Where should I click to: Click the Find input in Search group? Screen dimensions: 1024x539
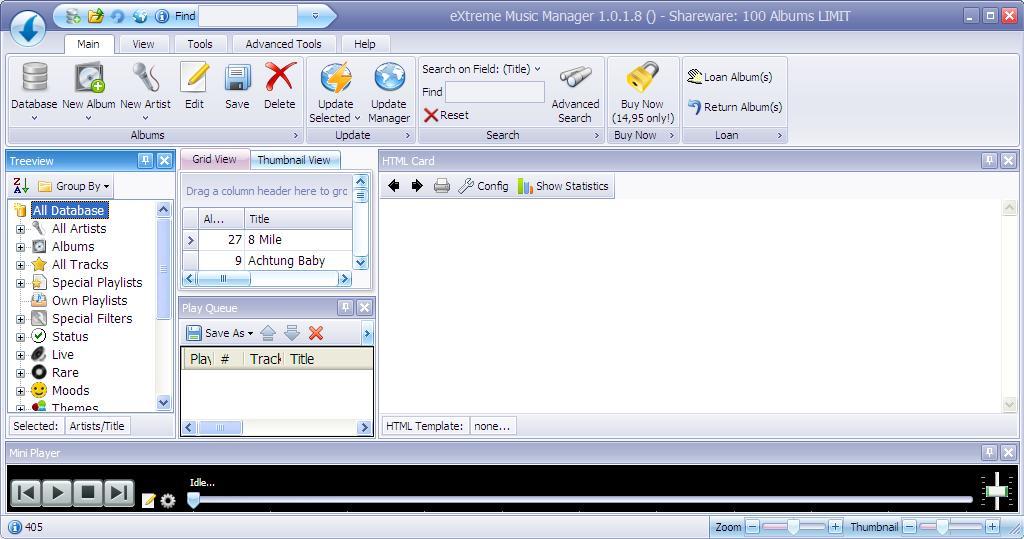[494, 92]
